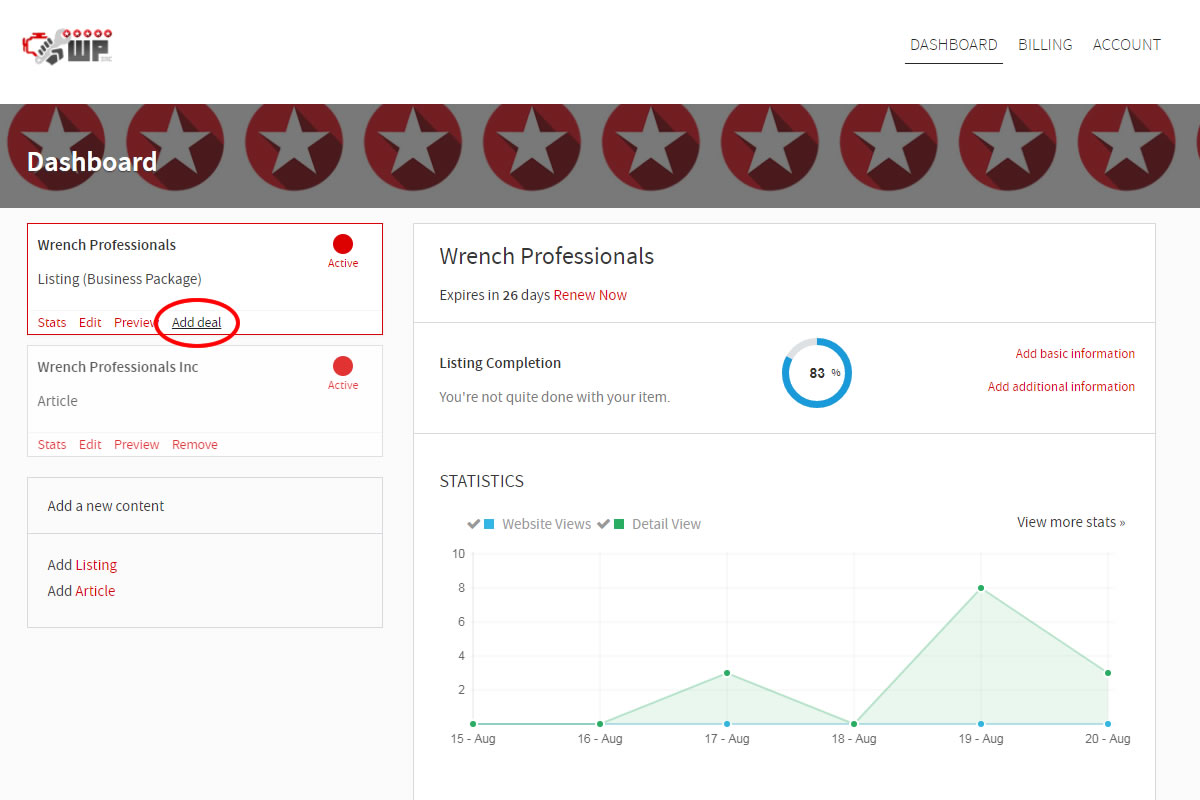Click Active status dot for Wrench Professionals Inc

click(x=343, y=366)
